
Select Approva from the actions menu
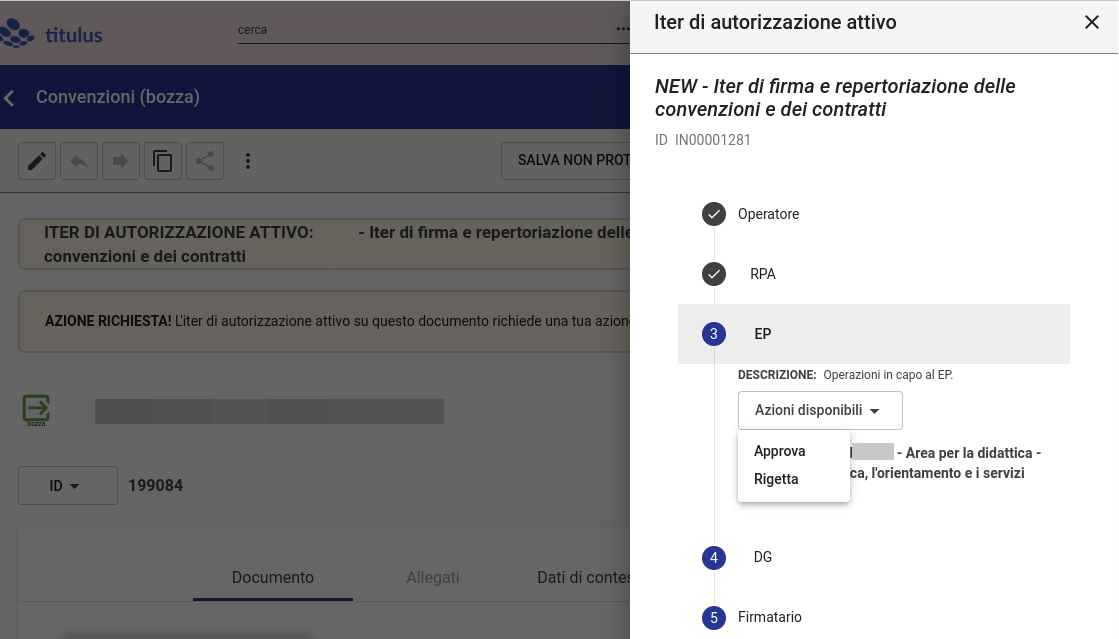pos(779,451)
